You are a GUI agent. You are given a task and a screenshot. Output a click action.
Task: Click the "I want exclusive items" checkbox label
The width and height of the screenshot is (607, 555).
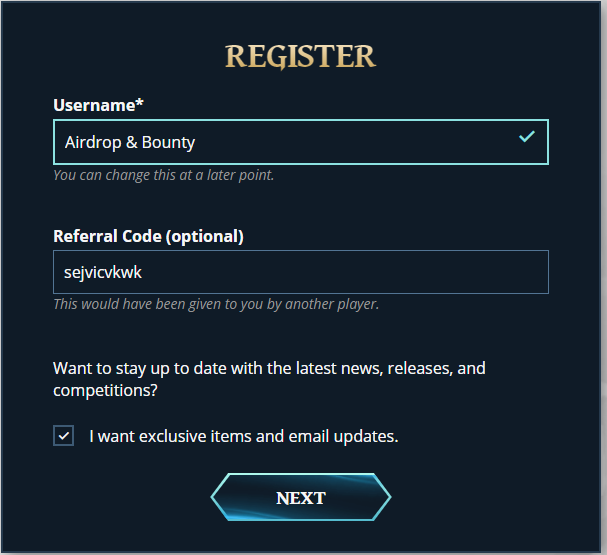[x=243, y=436]
